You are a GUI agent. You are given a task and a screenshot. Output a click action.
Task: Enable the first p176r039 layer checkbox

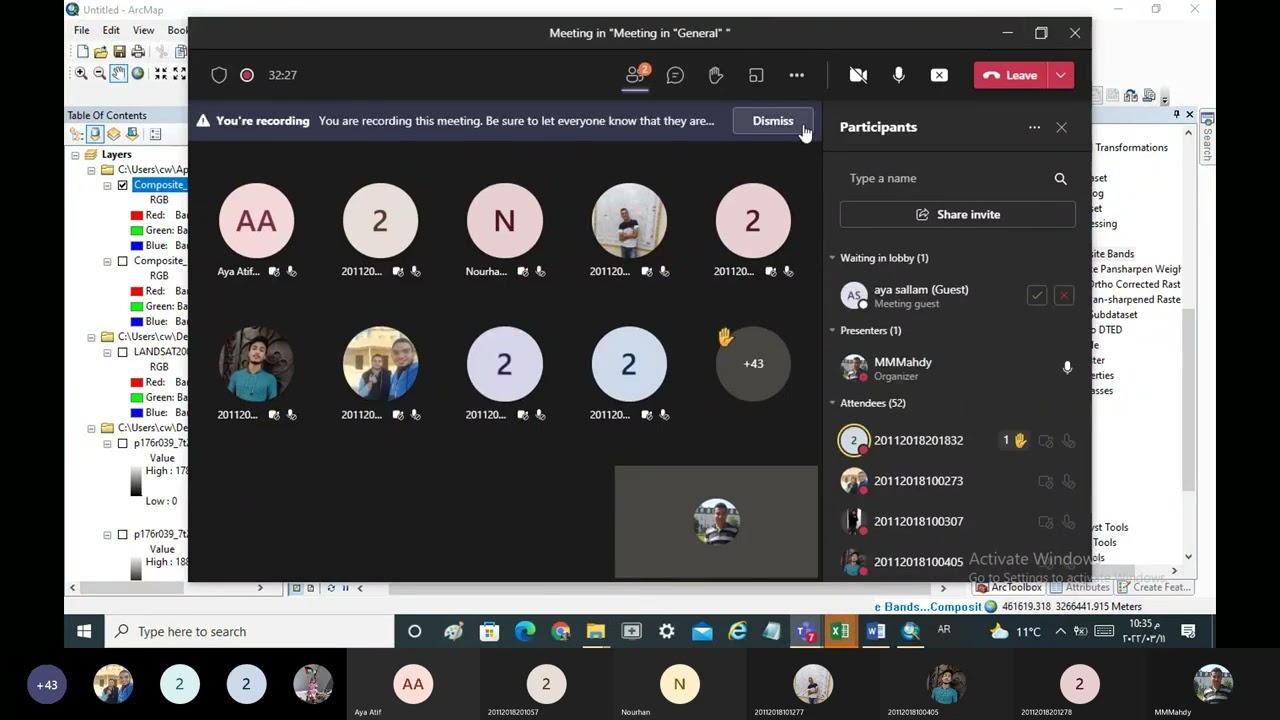coord(123,443)
